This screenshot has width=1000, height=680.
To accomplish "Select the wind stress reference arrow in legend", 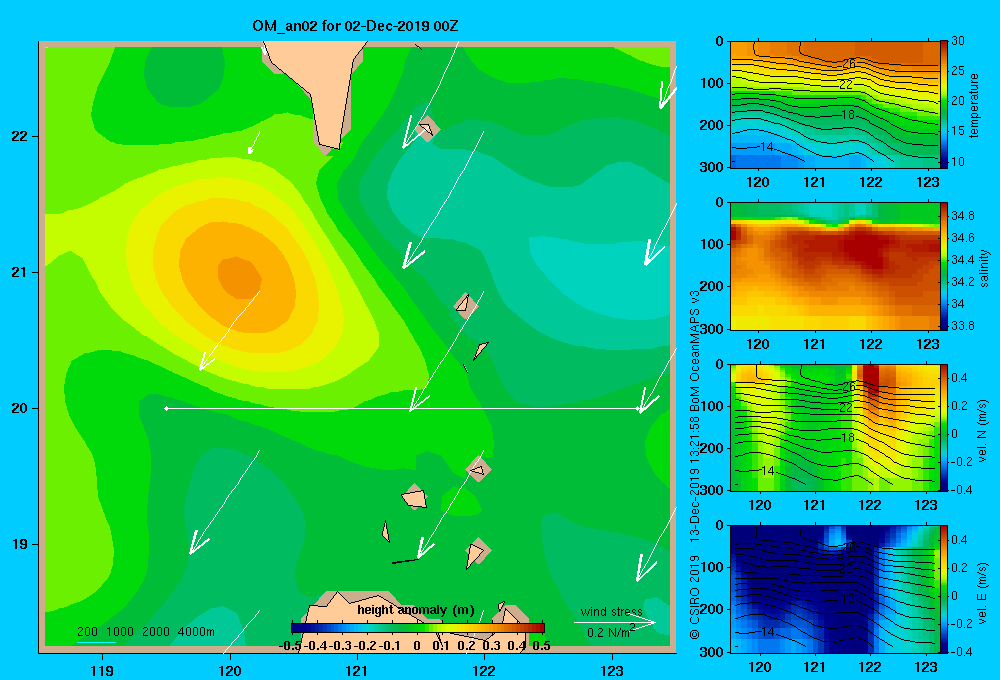I will pyautogui.click(x=615, y=622).
